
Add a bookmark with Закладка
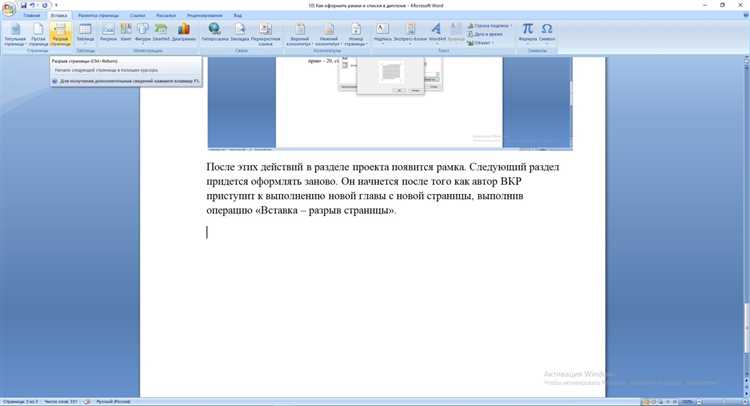(240, 33)
